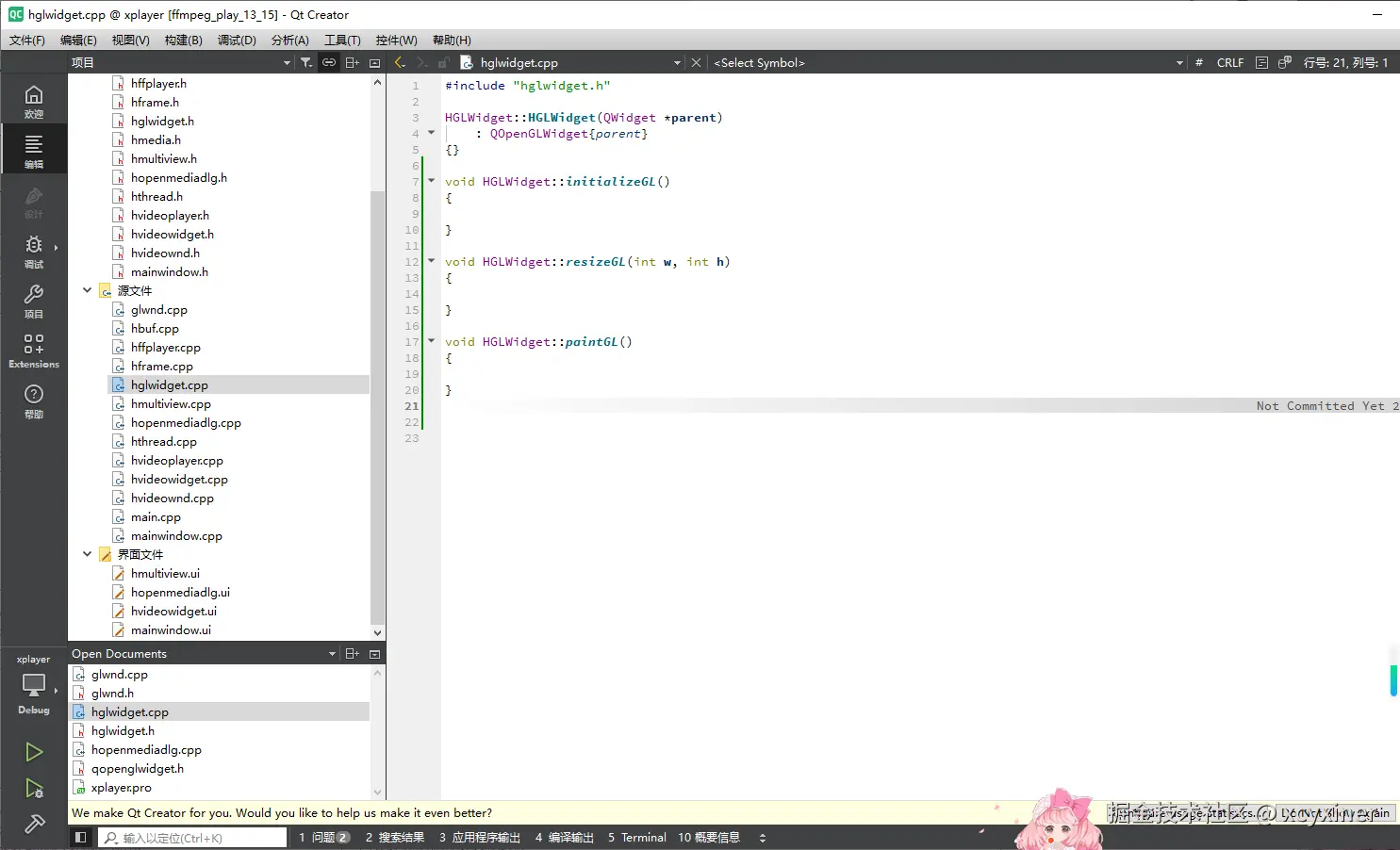
Task: Select hvideownd.cpp in project tree
Action: point(173,498)
